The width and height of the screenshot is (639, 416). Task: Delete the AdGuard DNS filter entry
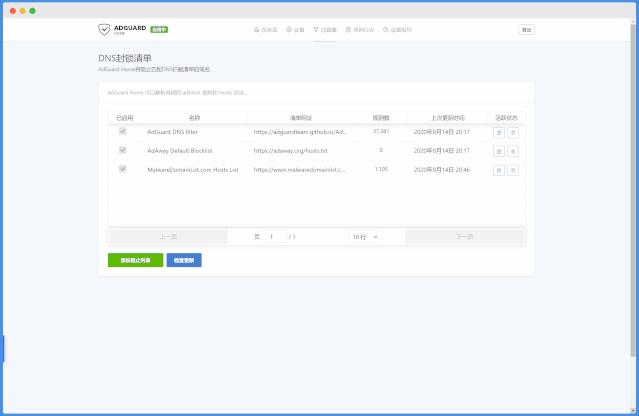(x=513, y=132)
